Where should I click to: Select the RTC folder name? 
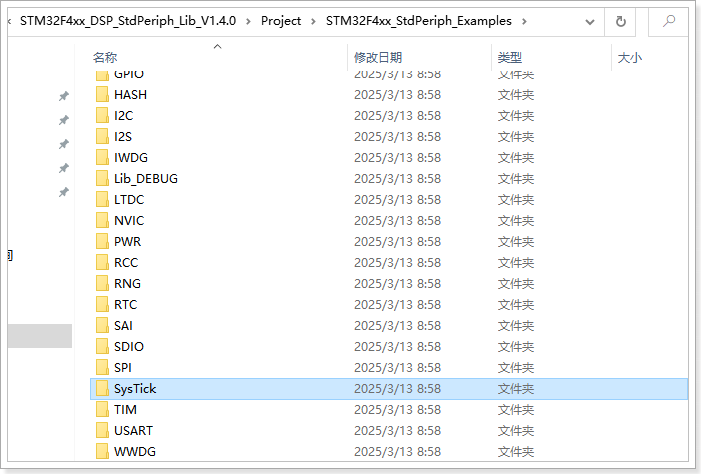click(125, 305)
